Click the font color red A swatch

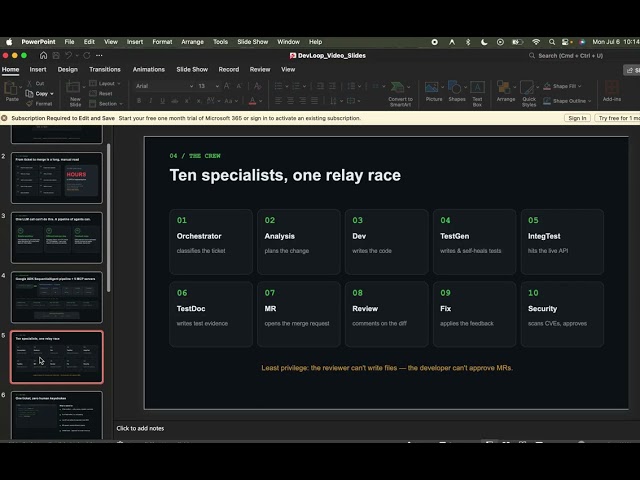[253, 101]
